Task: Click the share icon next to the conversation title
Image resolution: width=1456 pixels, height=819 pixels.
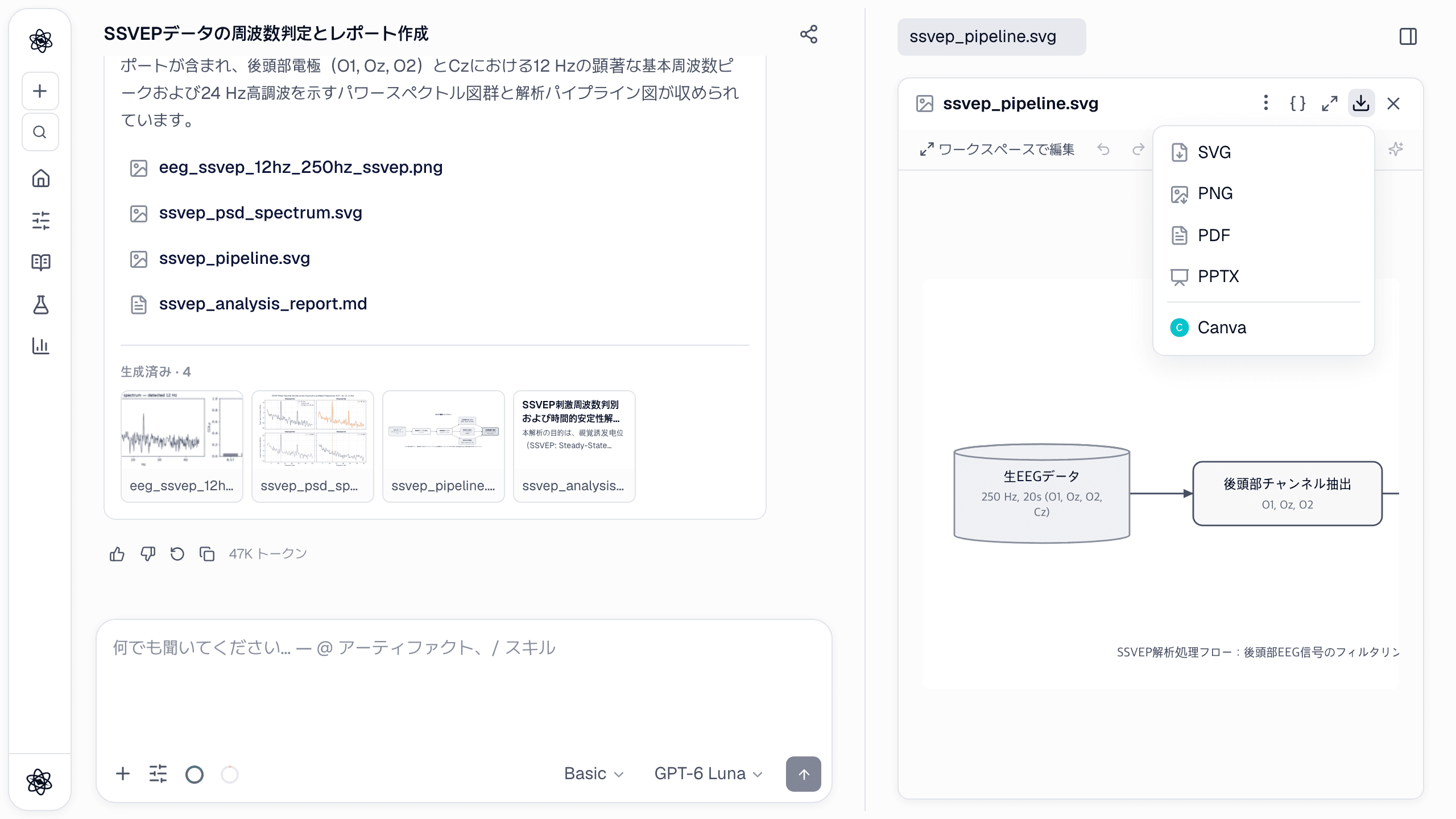Action: (808, 34)
